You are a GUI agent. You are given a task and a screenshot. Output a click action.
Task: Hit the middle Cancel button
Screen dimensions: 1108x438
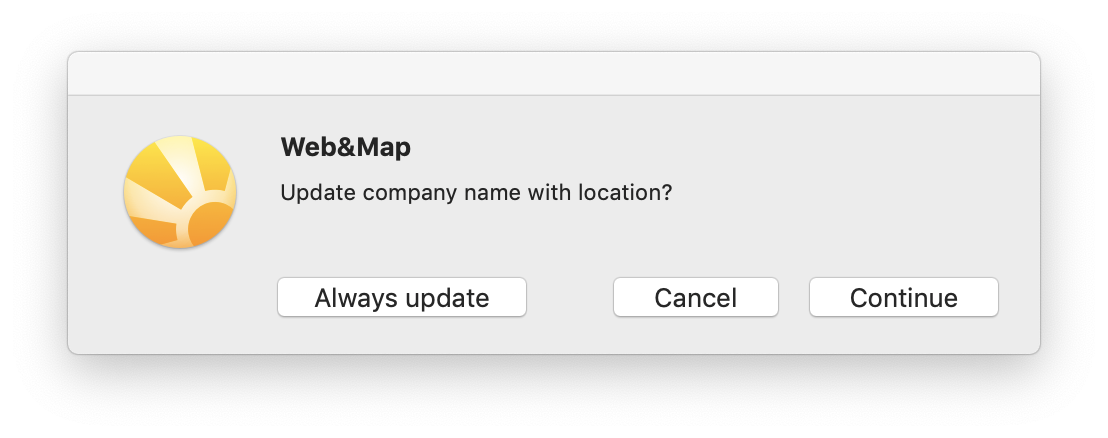[x=695, y=297]
